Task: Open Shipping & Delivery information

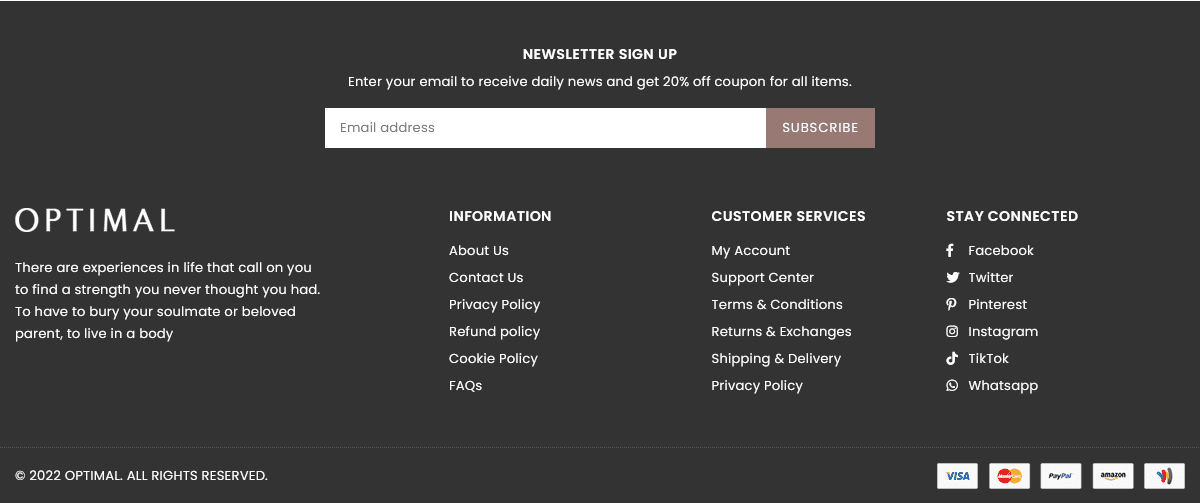Action: [776, 359]
